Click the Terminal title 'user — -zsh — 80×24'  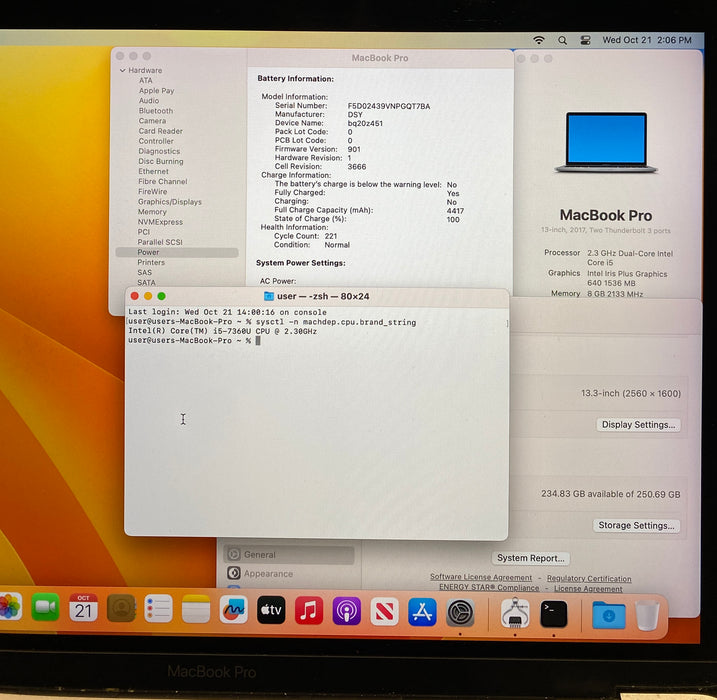click(x=323, y=296)
